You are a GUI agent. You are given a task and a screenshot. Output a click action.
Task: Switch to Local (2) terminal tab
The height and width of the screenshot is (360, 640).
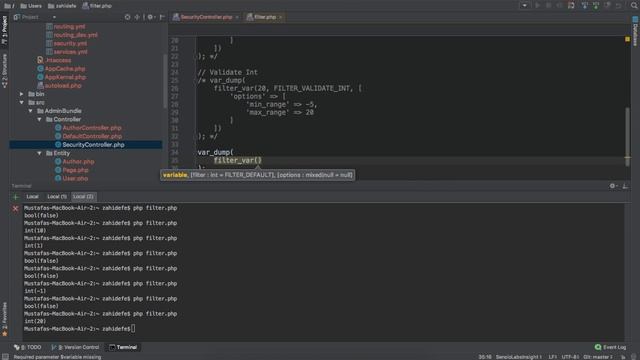(x=83, y=197)
